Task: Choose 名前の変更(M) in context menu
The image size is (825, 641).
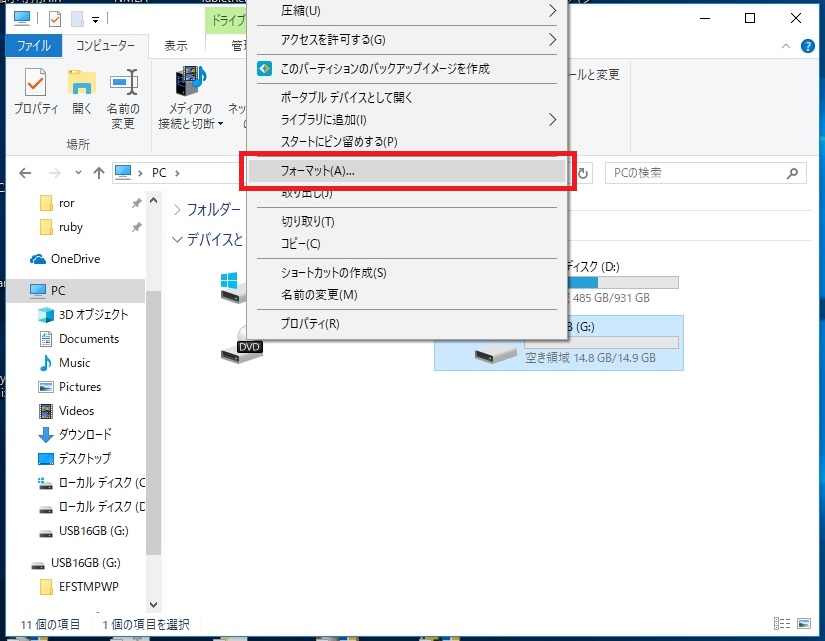Action: click(x=407, y=295)
